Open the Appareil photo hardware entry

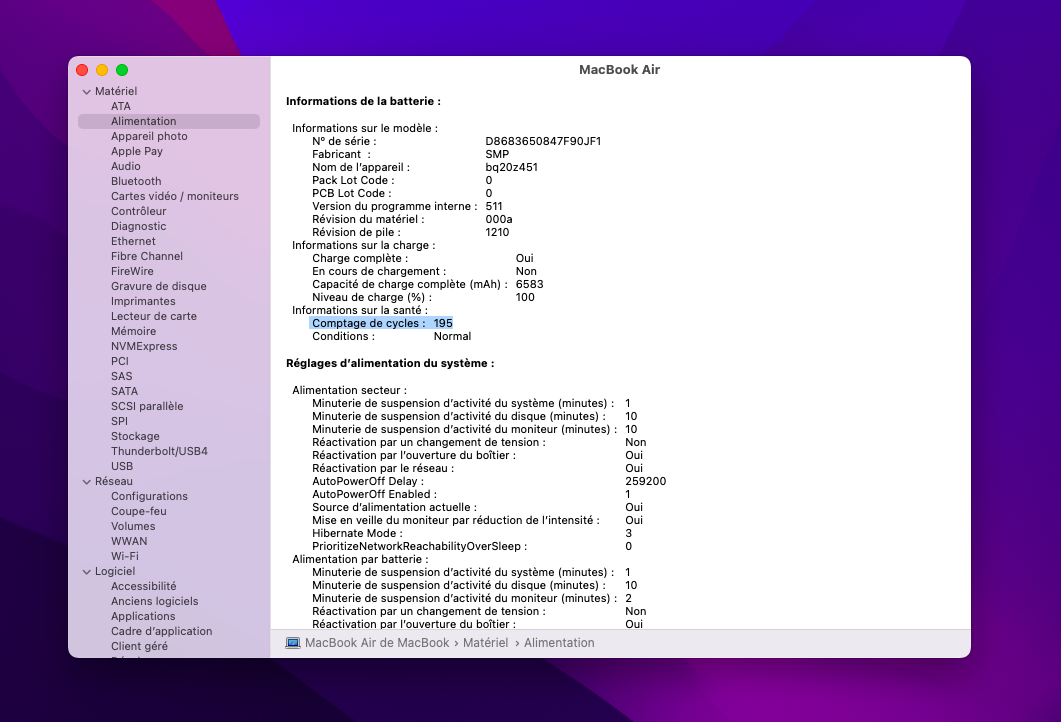pyautogui.click(x=149, y=136)
